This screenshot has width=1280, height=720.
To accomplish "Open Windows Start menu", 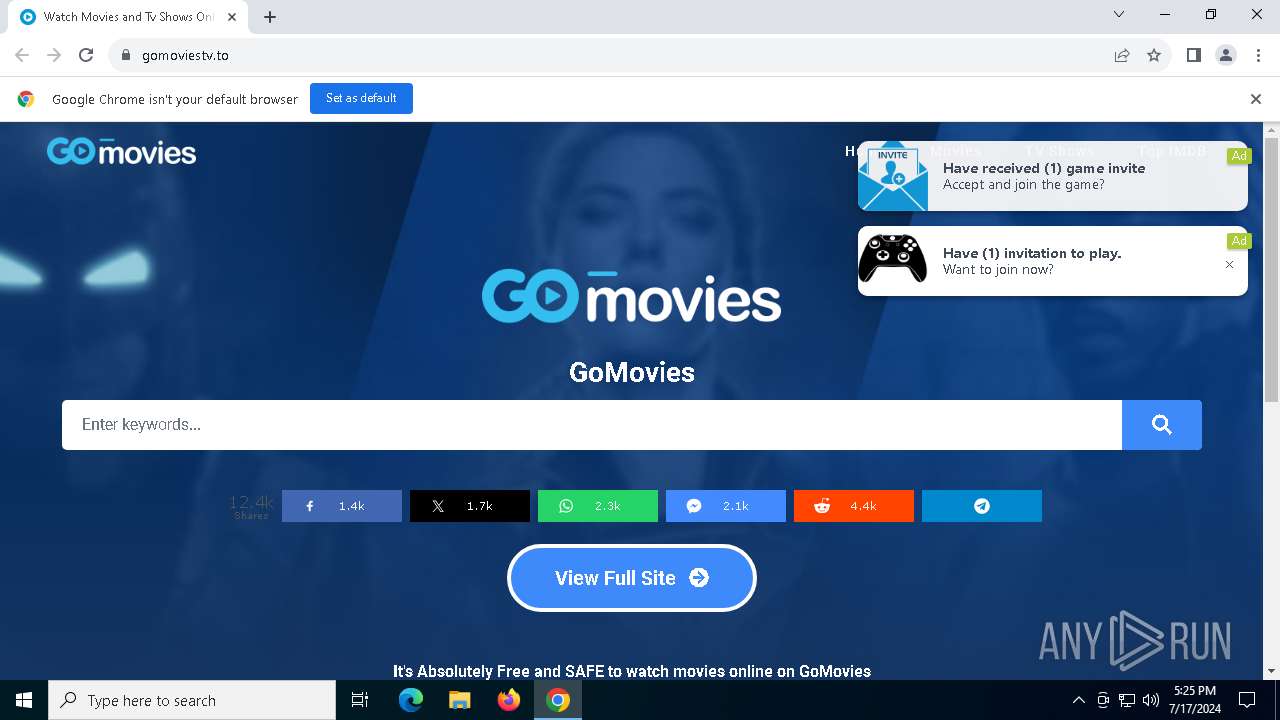I will tap(24, 700).
